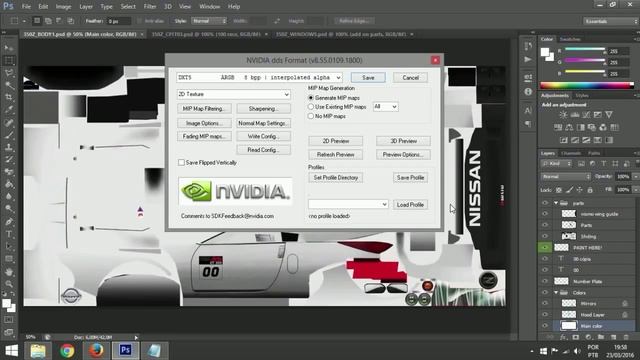The width and height of the screenshot is (640, 360).
Task: Open the layer Kind filter dropdown
Action: click(x=557, y=164)
